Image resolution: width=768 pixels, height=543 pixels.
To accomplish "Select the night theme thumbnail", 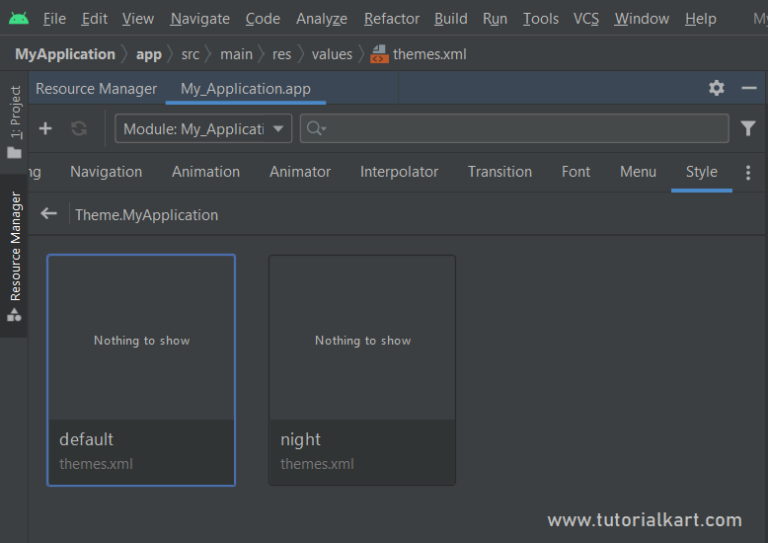I will pos(362,370).
